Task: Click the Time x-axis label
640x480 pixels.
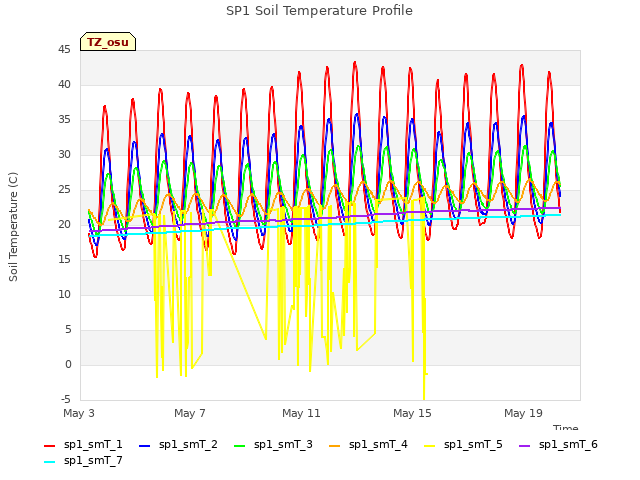Action: click(x=565, y=427)
